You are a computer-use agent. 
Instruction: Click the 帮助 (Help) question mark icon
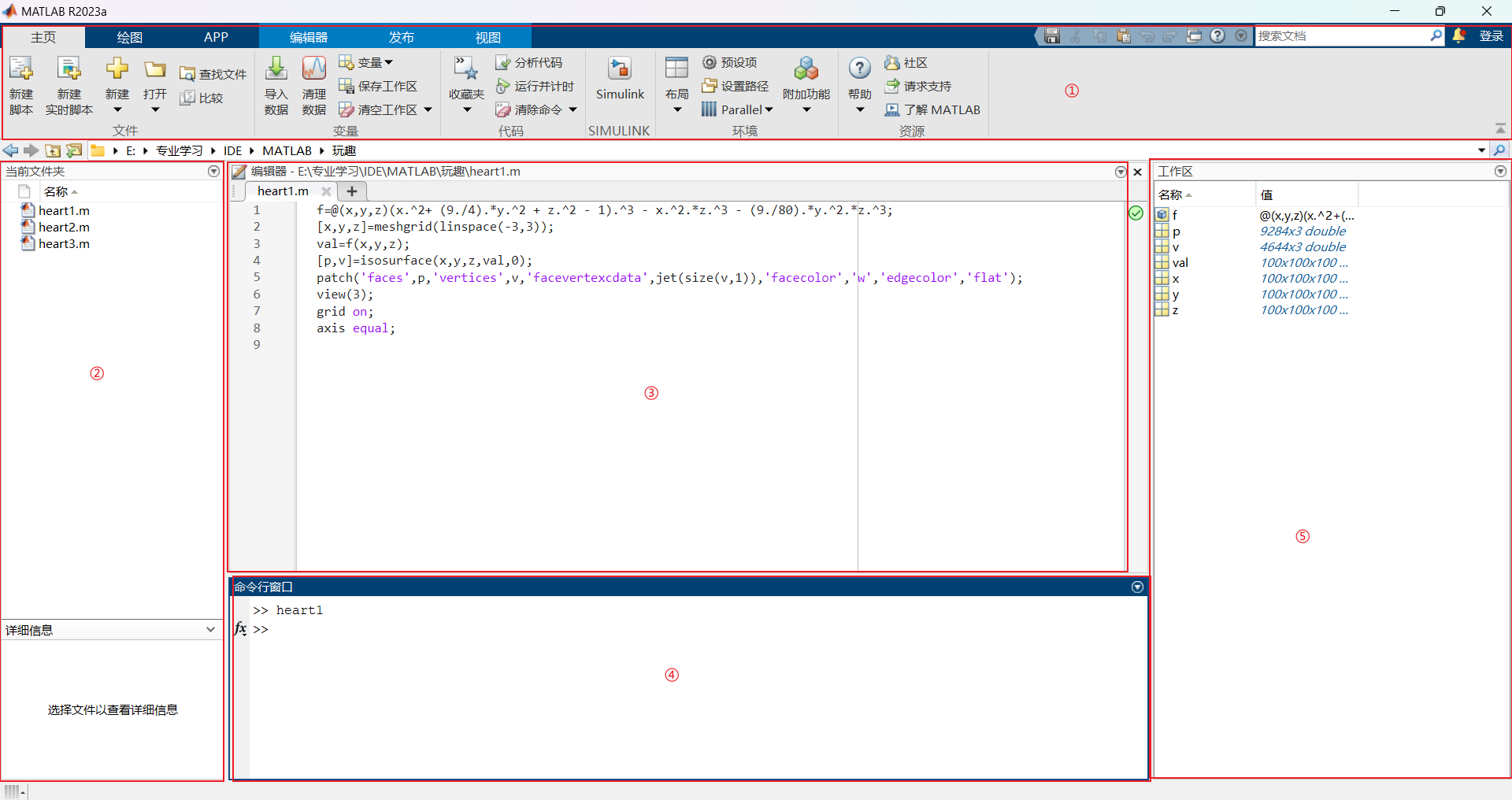click(860, 69)
